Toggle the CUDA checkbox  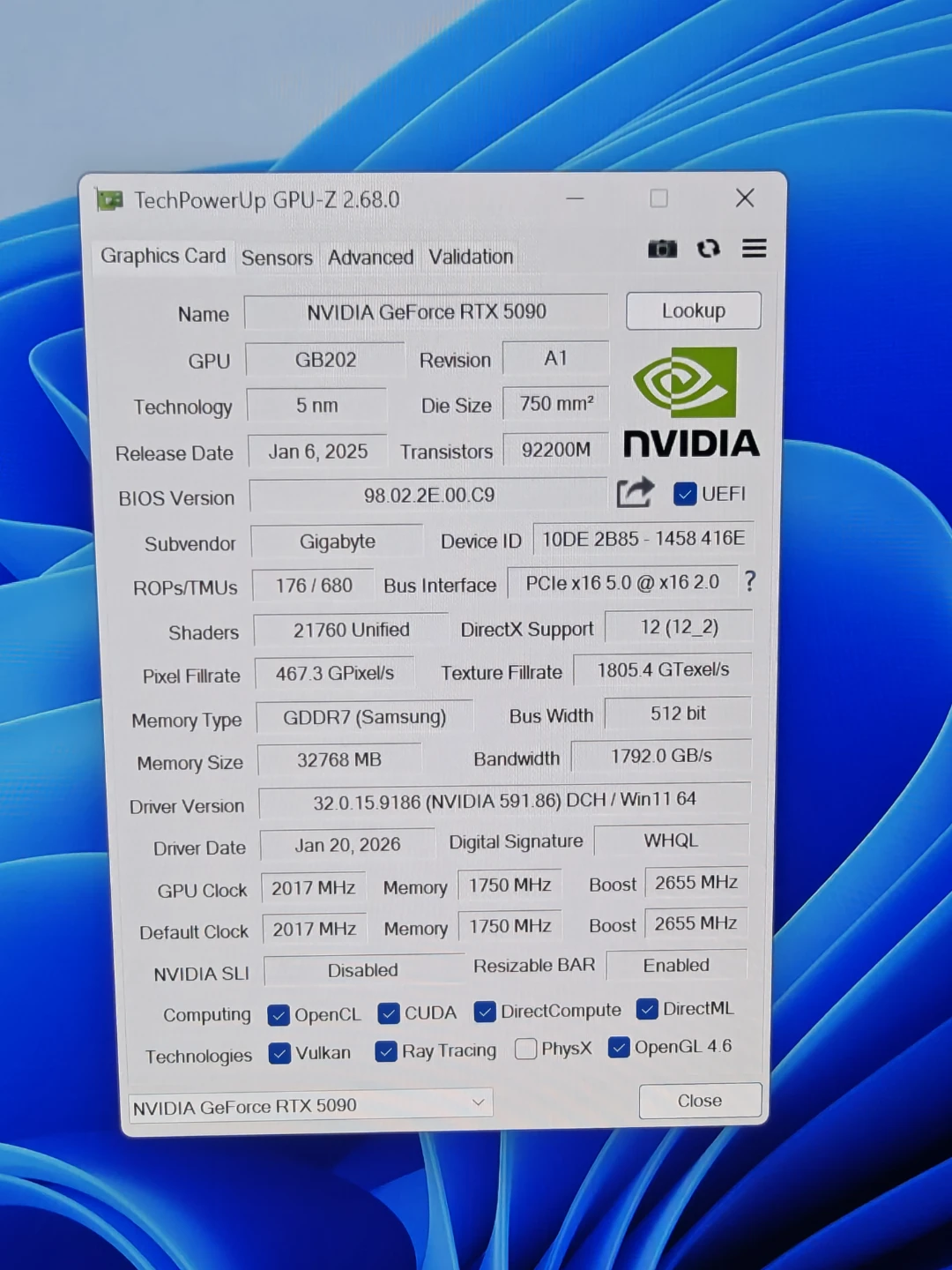pos(389,1013)
